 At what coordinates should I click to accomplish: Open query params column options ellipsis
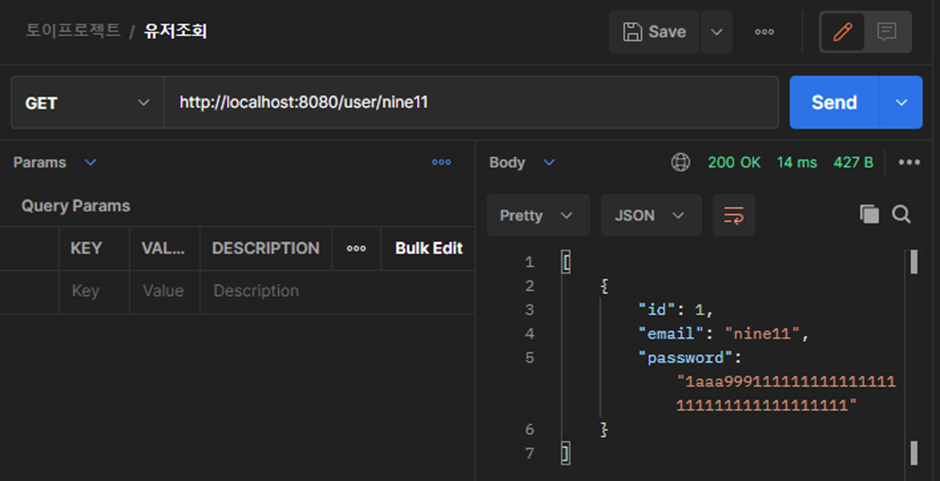coord(356,248)
